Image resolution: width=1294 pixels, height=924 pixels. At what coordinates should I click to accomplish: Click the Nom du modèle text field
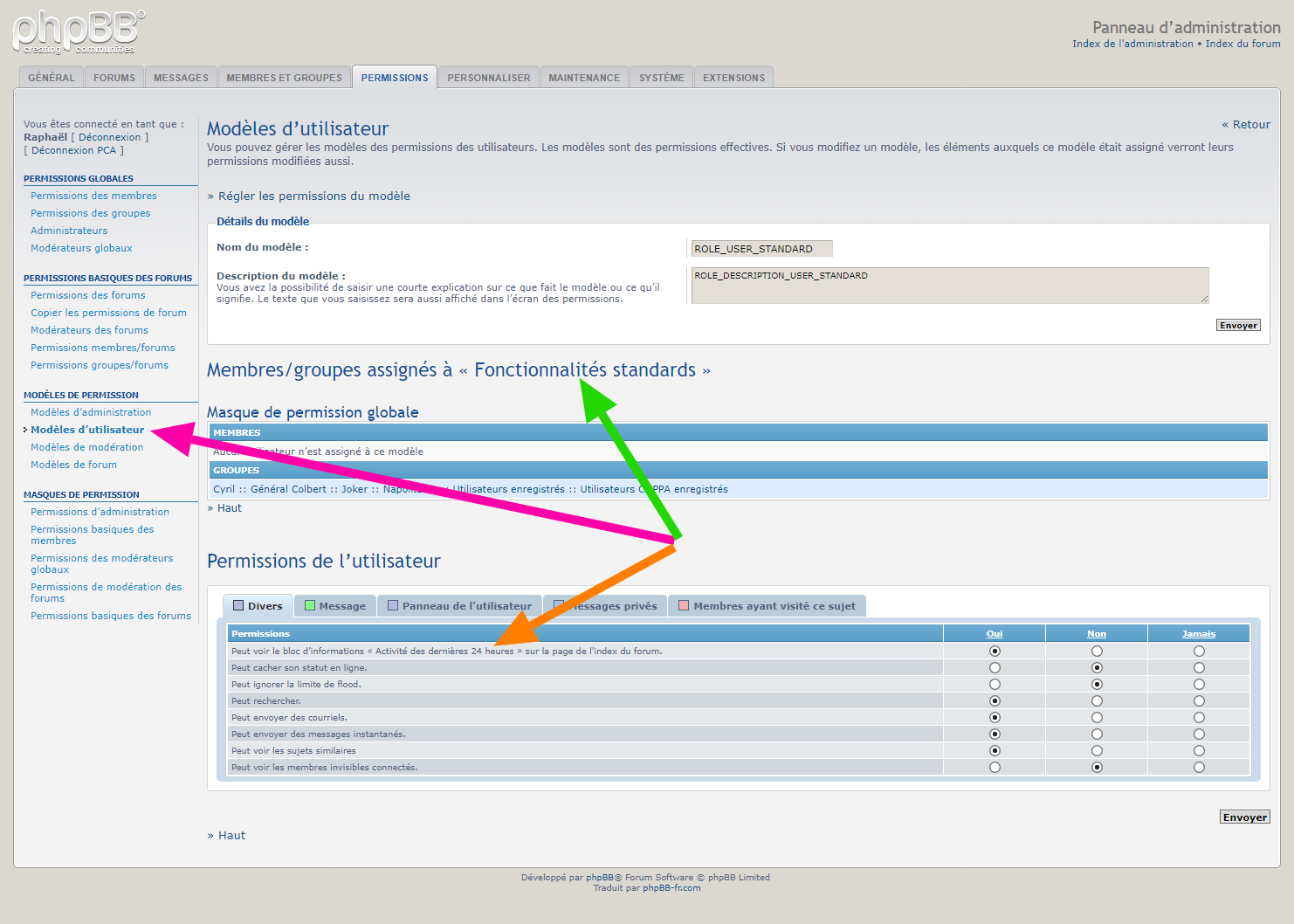pyautogui.click(x=761, y=249)
